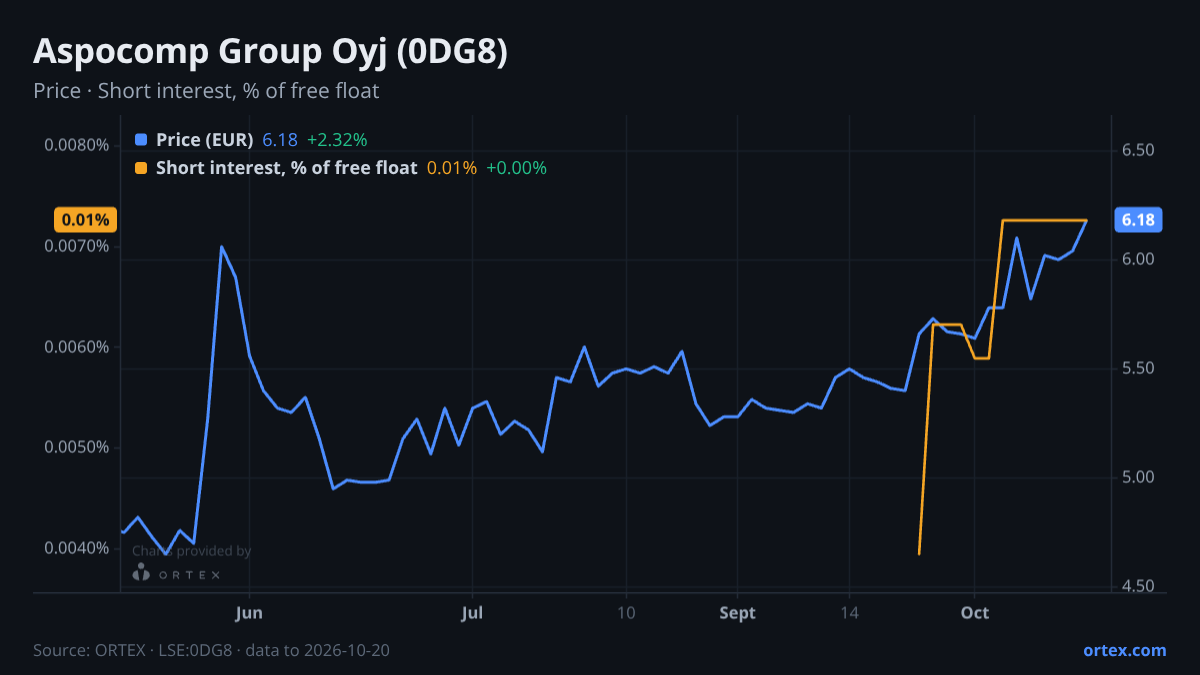The width and height of the screenshot is (1200, 675).
Task: Click the orange Short interest legend swatch
Action: click(x=141, y=168)
